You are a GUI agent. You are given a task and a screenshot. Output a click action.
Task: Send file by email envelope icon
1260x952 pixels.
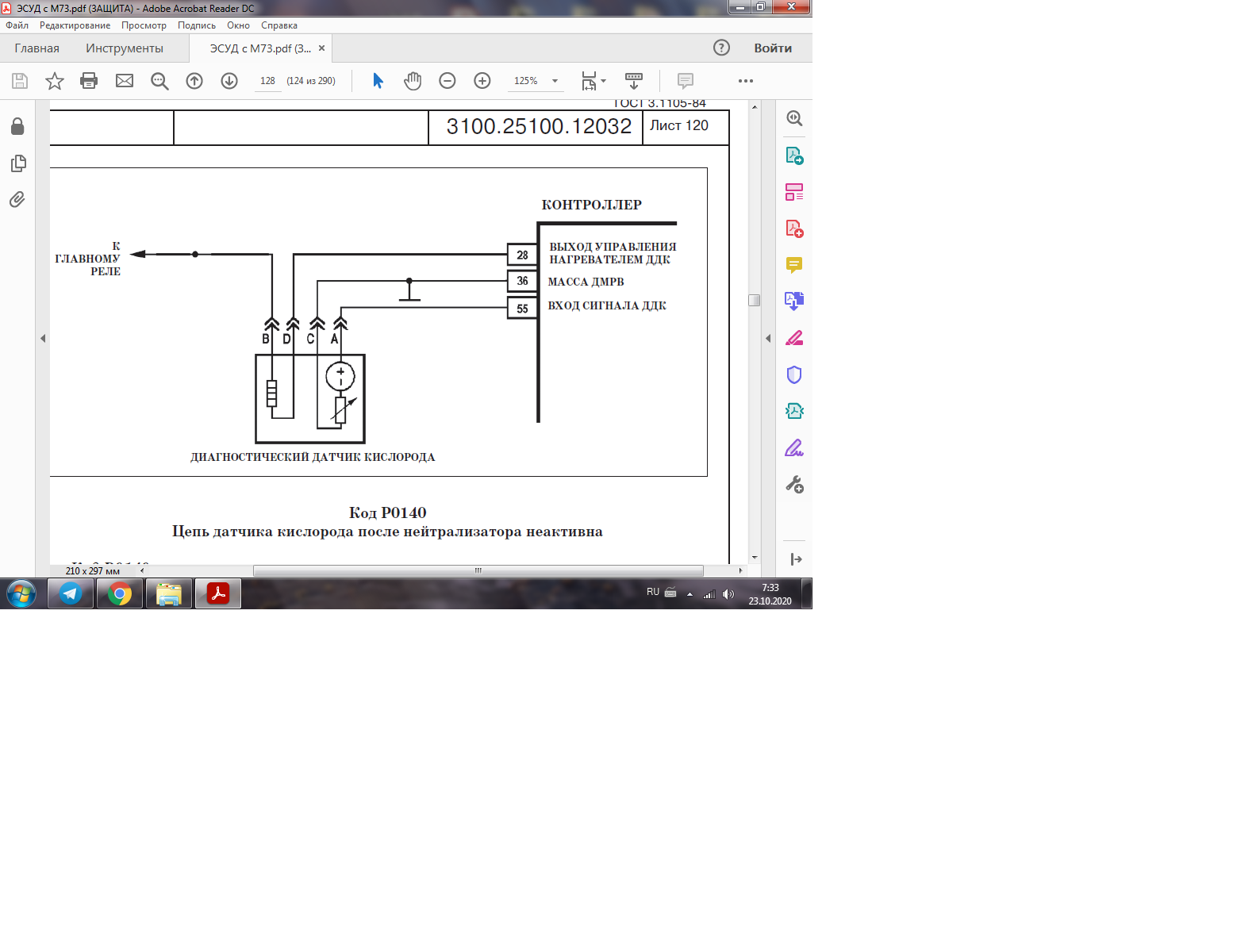click(125, 81)
